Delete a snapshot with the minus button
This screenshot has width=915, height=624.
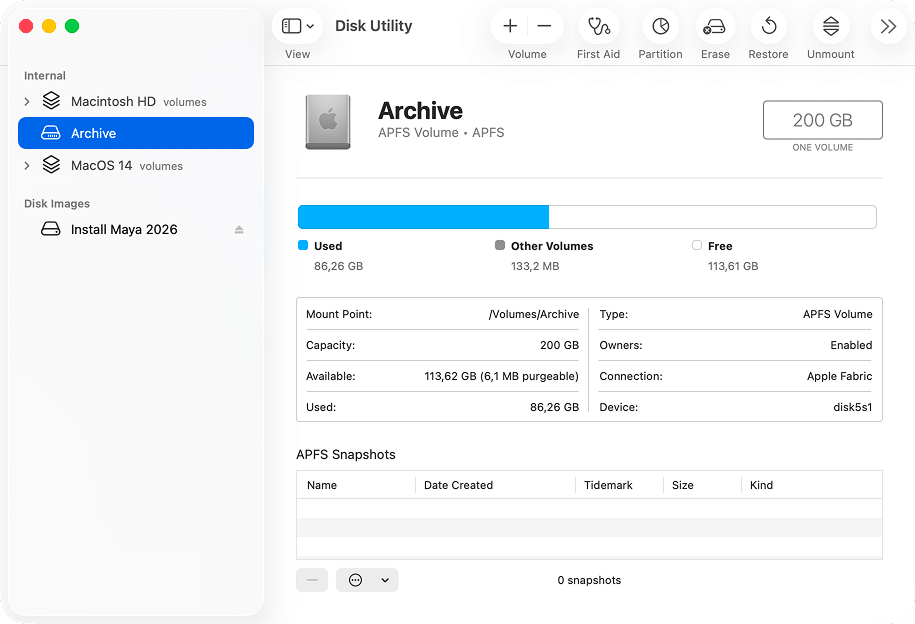[311, 580]
